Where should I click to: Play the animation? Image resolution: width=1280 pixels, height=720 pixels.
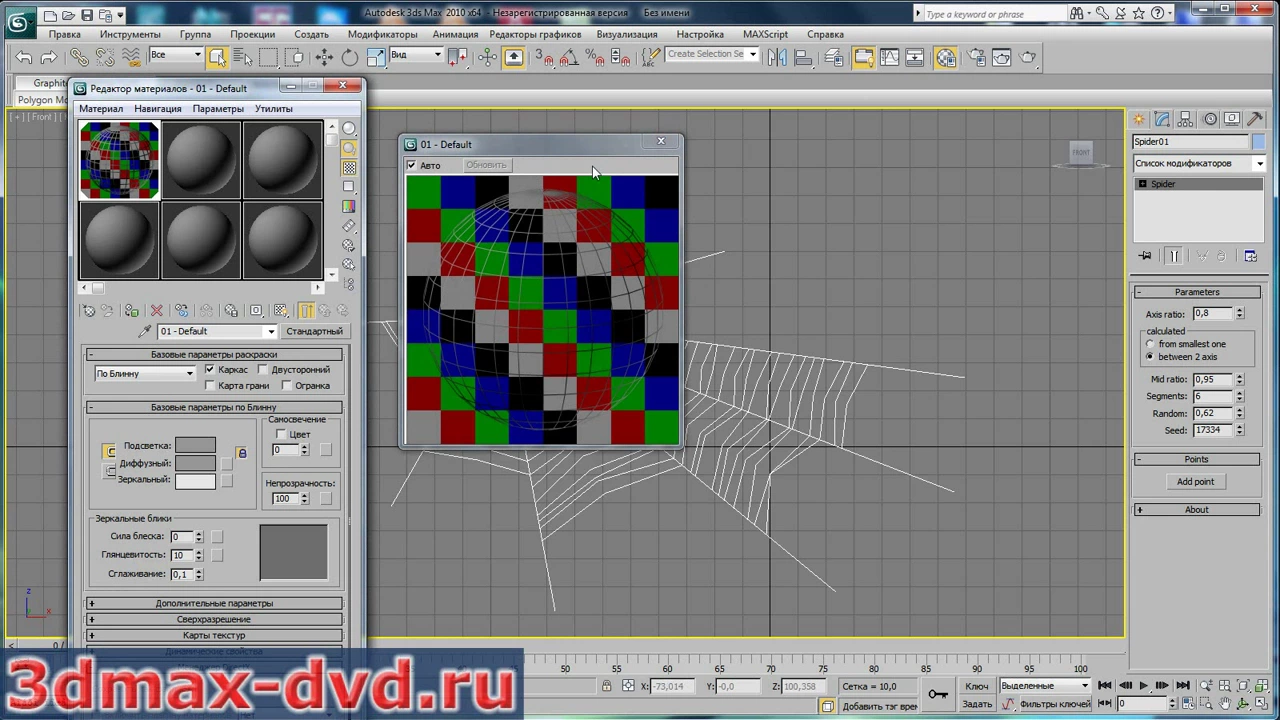[x=1143, y=686]
